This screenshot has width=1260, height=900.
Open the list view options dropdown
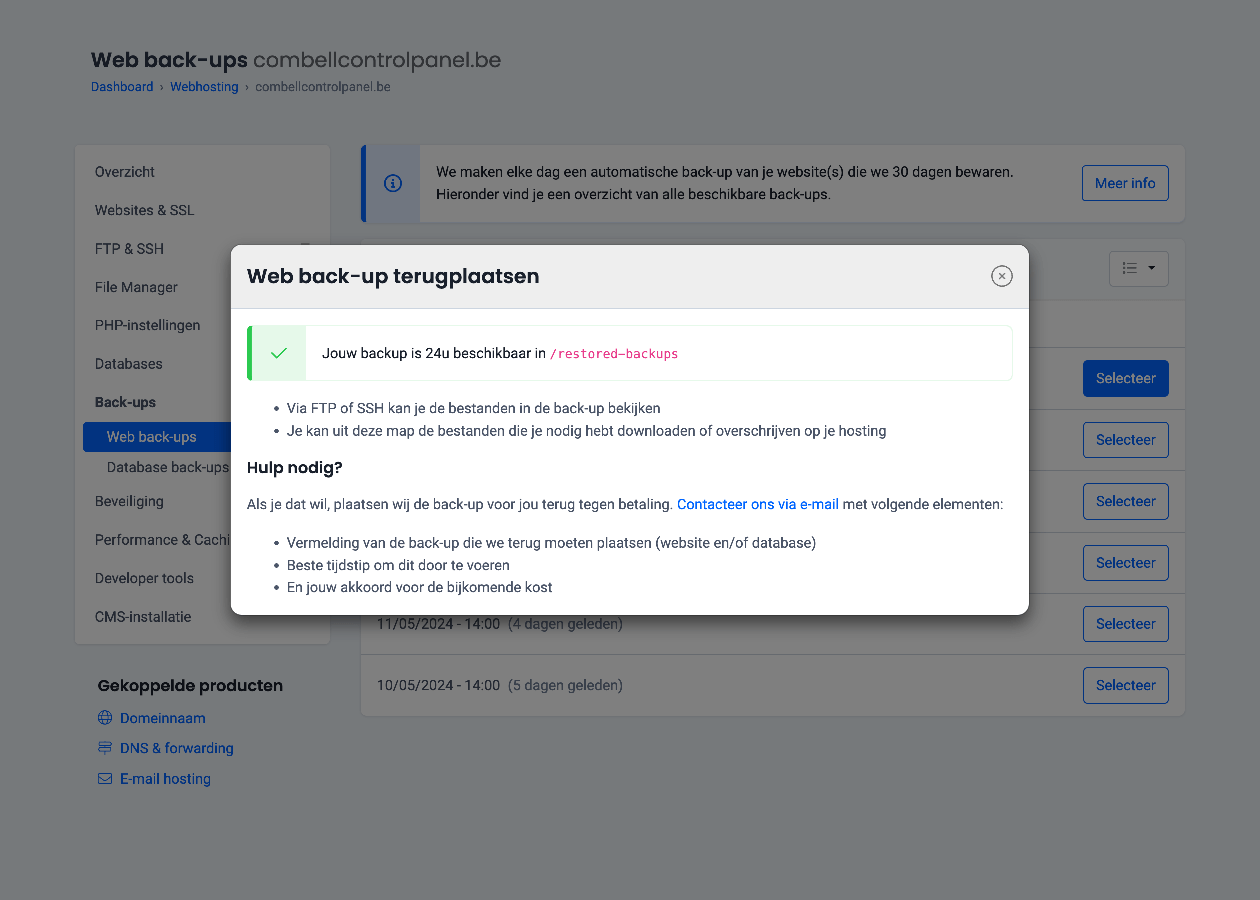(x=1139, y=268)
